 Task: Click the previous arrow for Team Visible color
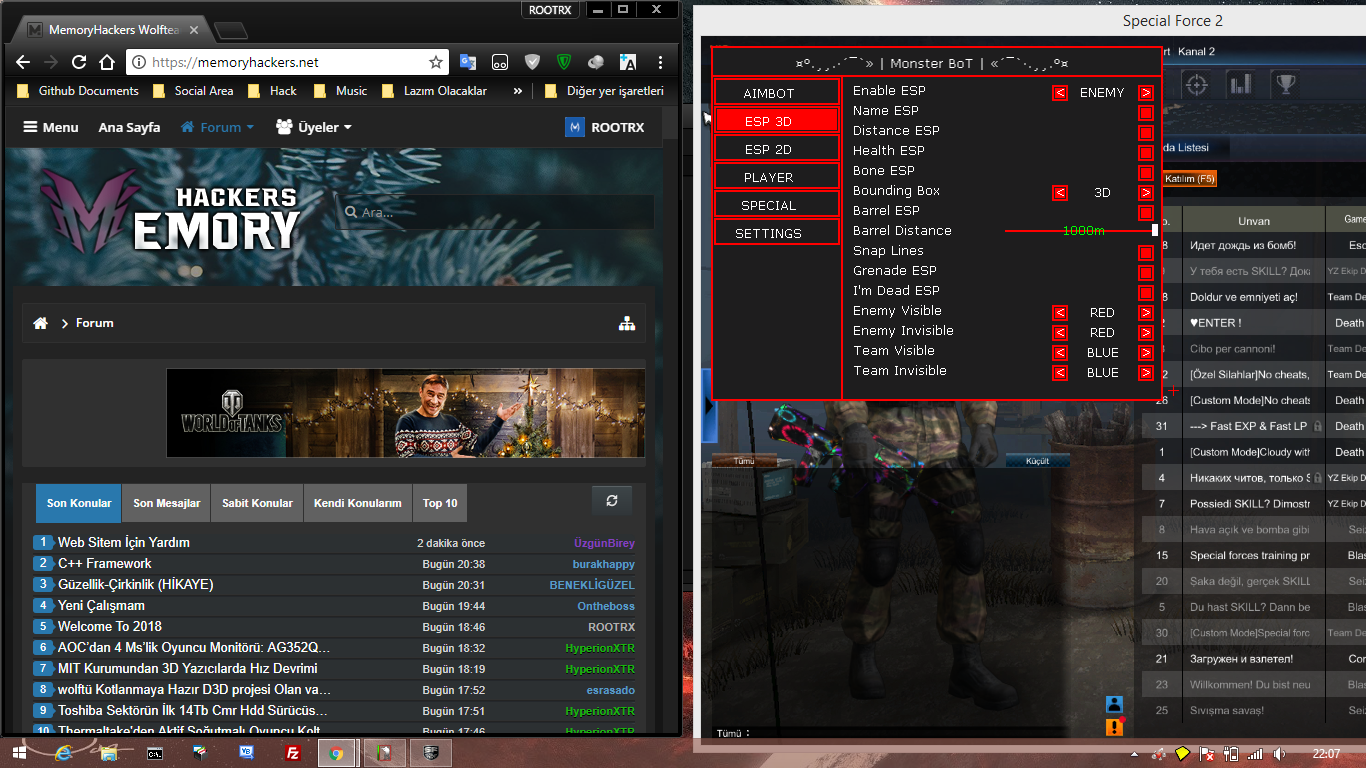pyautogui.click(x=1060, y=352)
